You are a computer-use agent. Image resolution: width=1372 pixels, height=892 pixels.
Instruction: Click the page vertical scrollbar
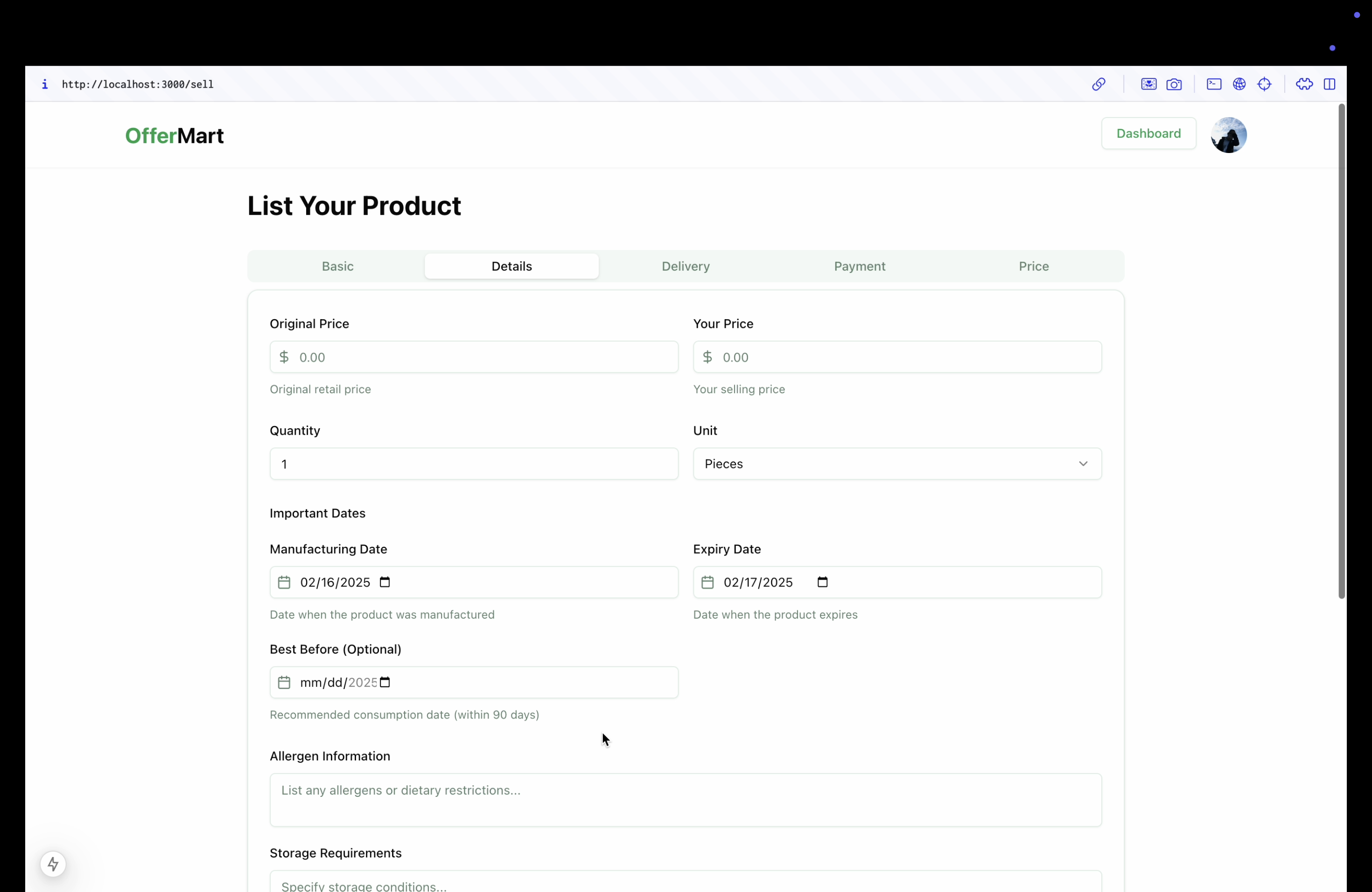[1342, 351]
